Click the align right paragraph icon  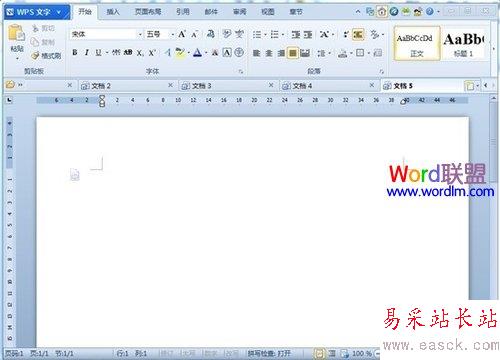click(x=281, y=53)
